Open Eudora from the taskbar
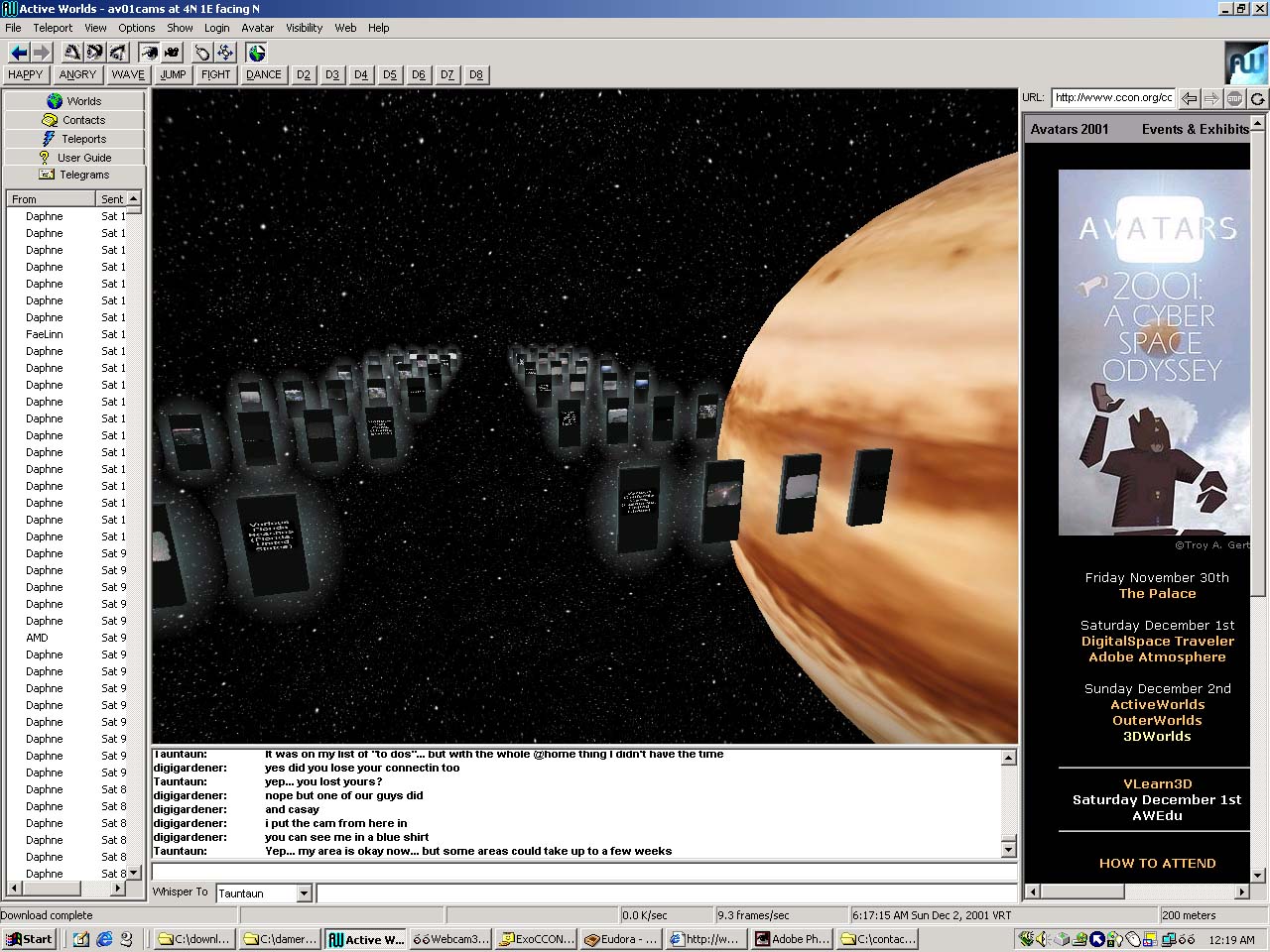This screenshot has height=952, width=1270. [620, 939]
